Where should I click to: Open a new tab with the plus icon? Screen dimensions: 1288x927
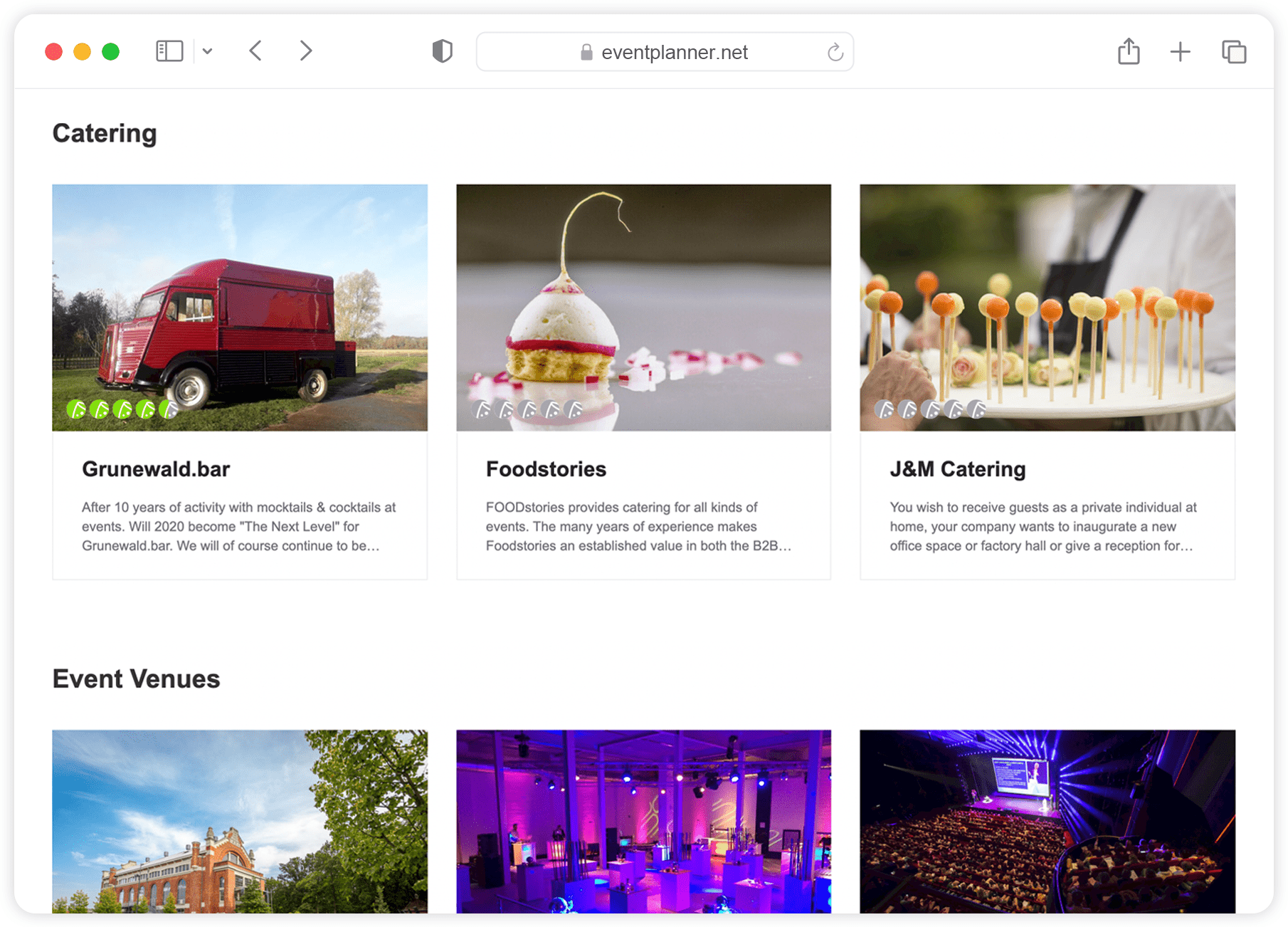[x=1180, y=51]
